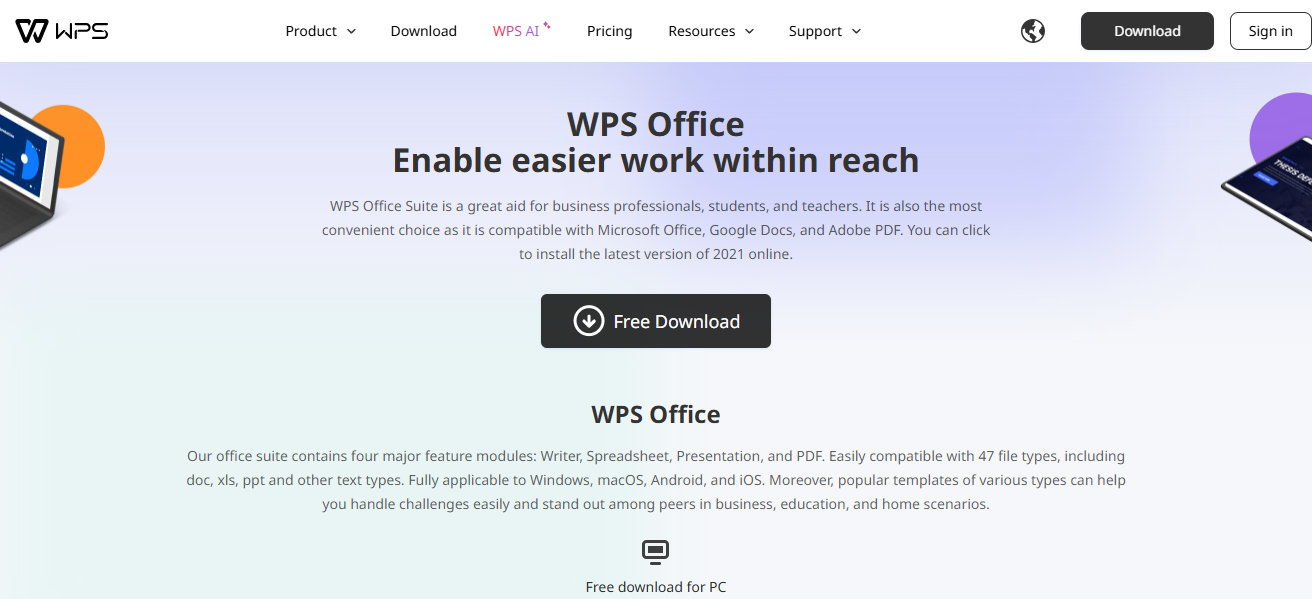Click the text "to install the latest version of 2021 online."
1312x599 pixels.
pos(656,254)
